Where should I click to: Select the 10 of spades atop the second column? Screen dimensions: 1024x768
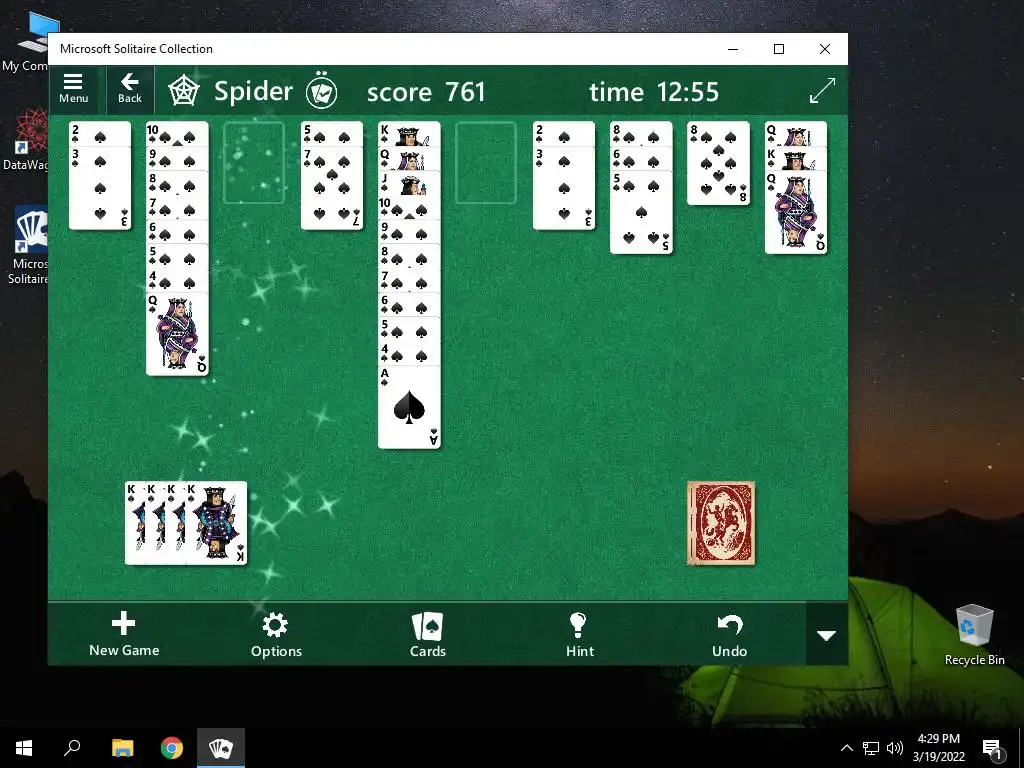(177, 133)
